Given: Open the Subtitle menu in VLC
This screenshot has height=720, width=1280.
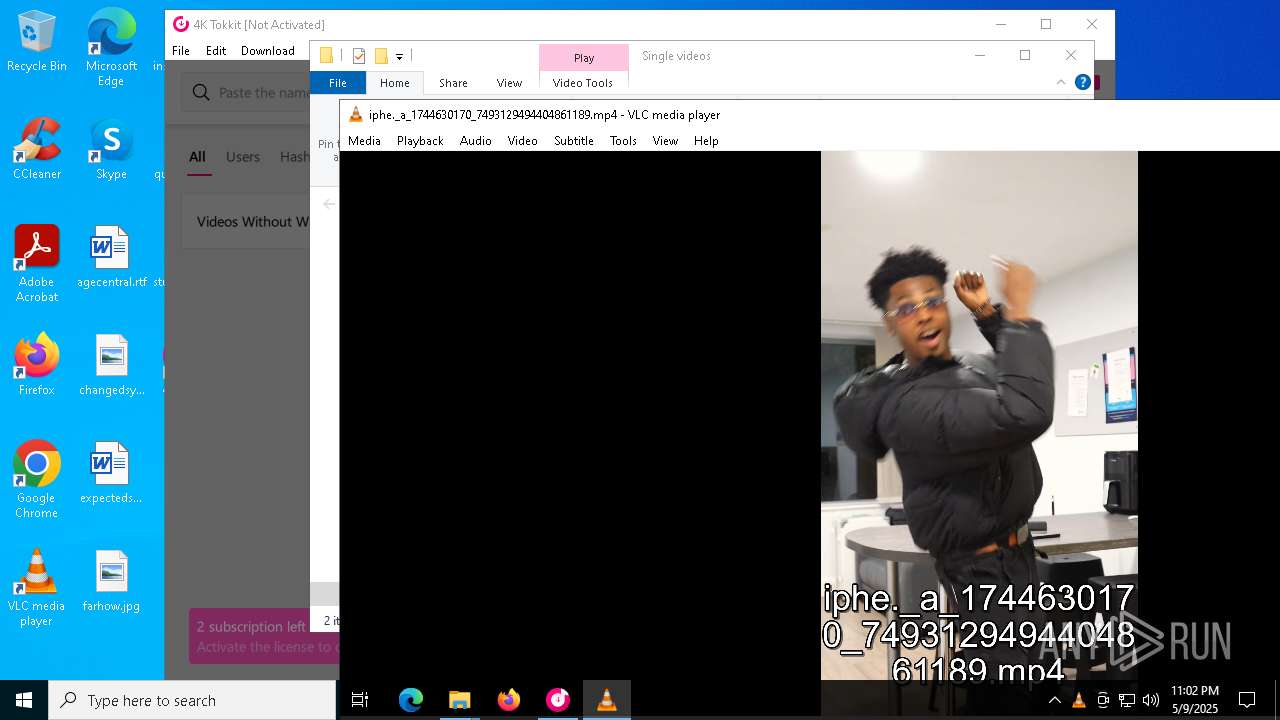Looking at the screenshot, I should click(574, 141).
